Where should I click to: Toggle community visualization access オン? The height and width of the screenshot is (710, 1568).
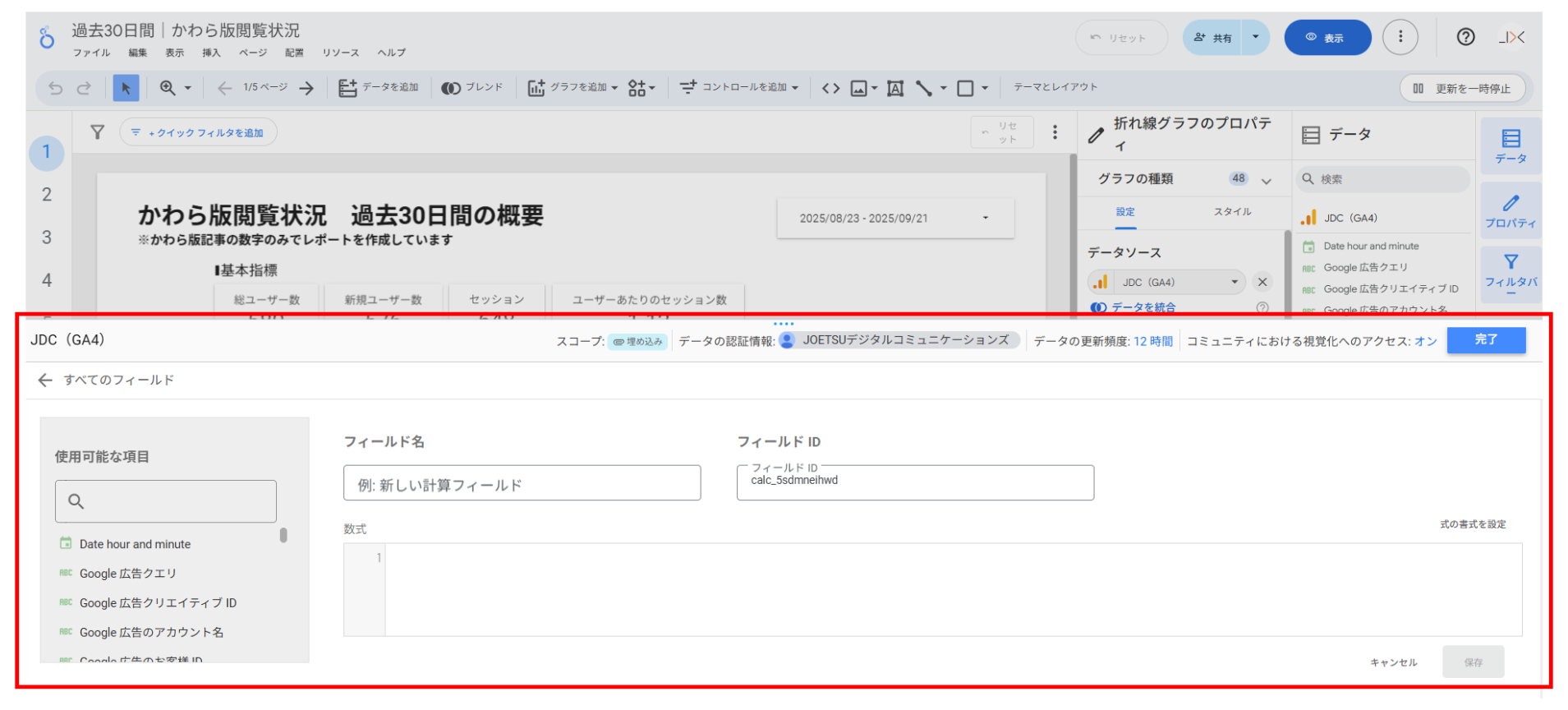click(1425, 341)
